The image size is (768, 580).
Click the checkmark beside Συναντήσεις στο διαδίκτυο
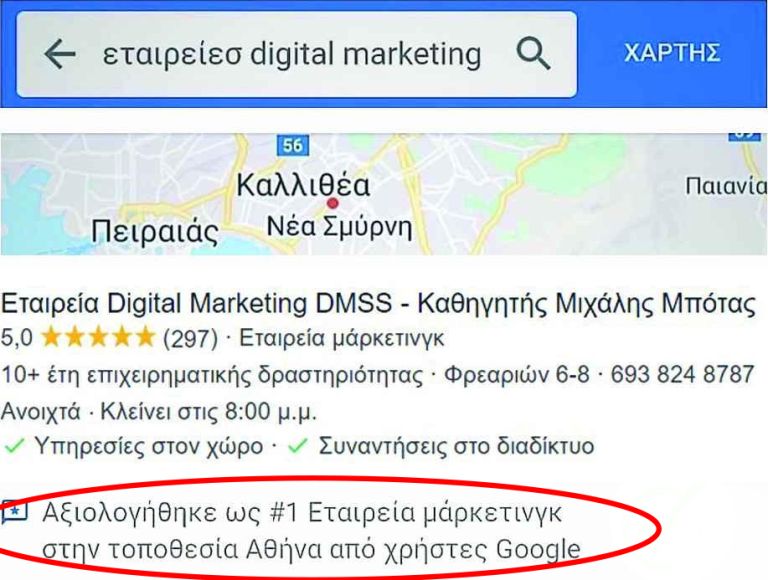click(298, 446)
